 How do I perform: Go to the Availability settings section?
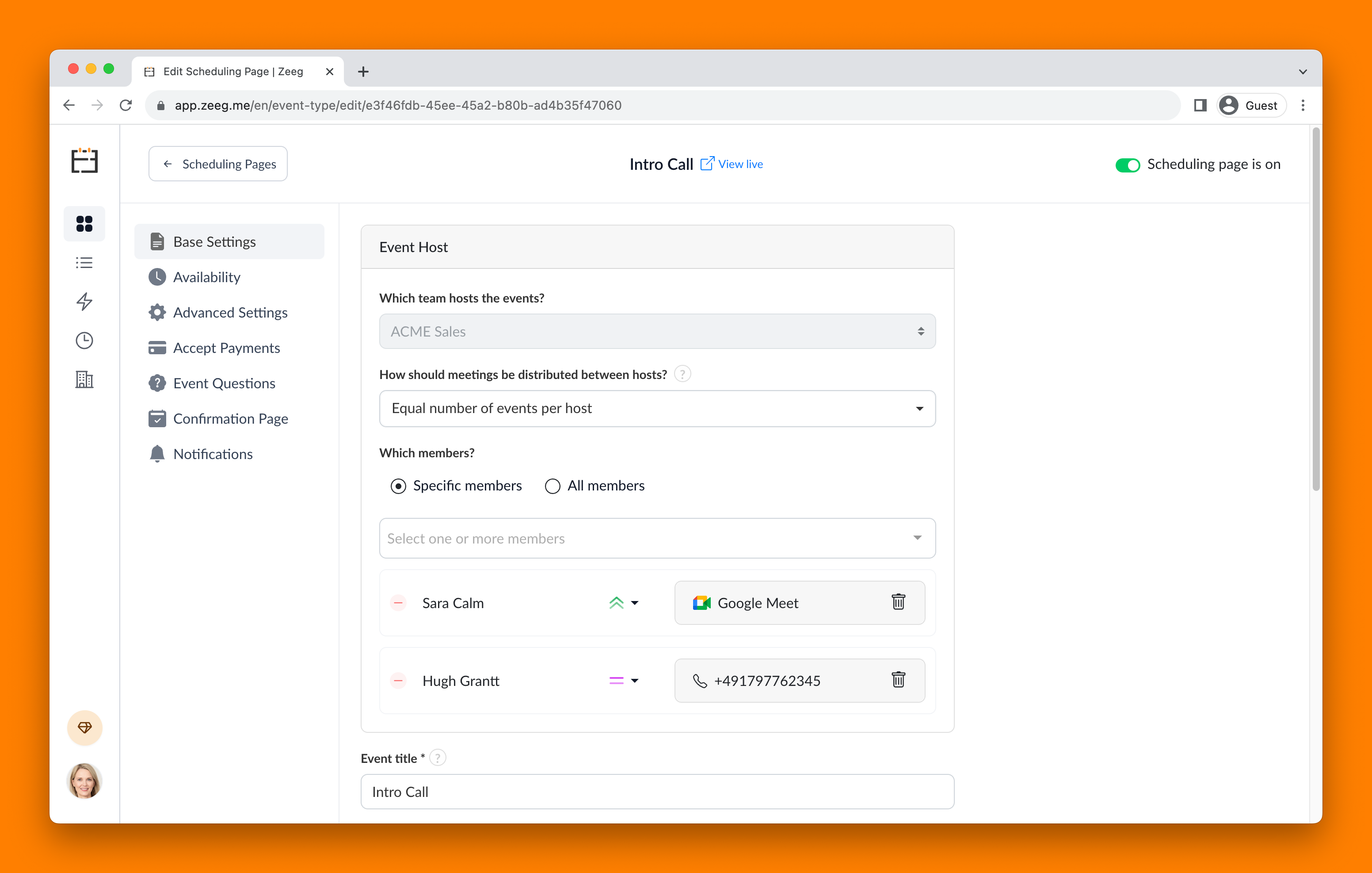[x=206, y=277]
